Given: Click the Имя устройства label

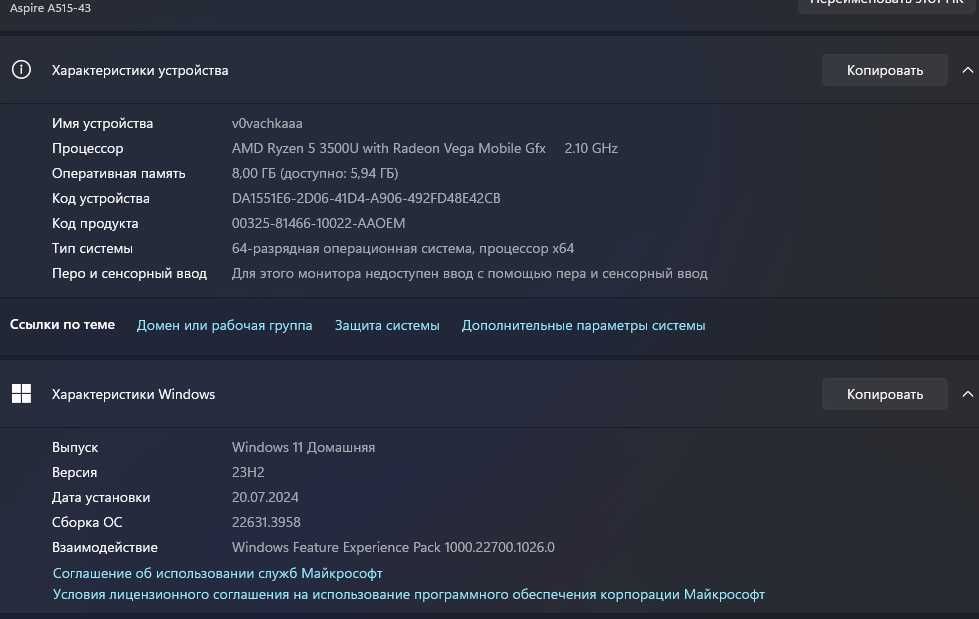Looking at the screenshot, I should pos(102,123).
